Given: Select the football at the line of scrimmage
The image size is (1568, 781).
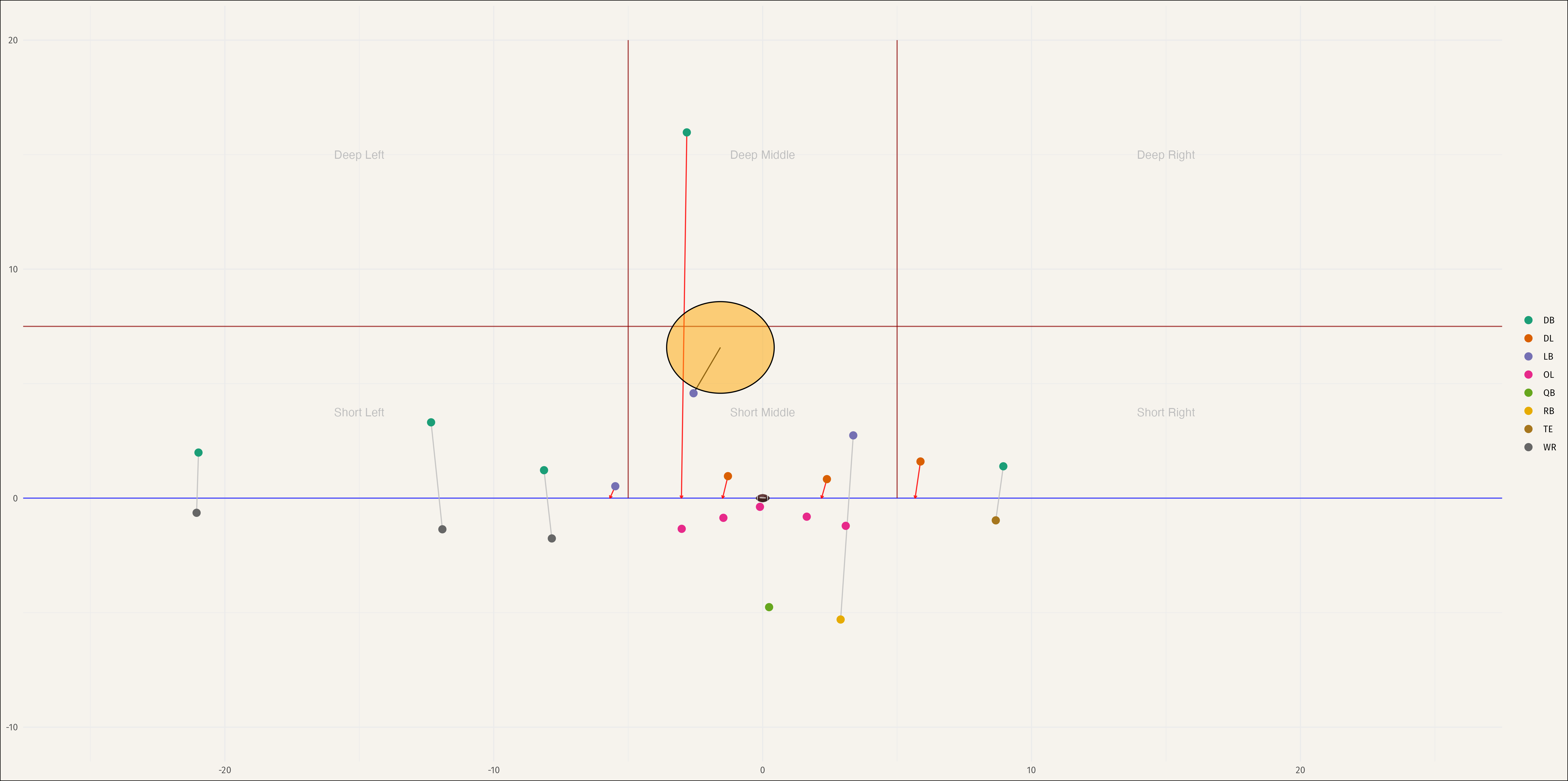Looking at the screenshot, I should click(763, 498).
